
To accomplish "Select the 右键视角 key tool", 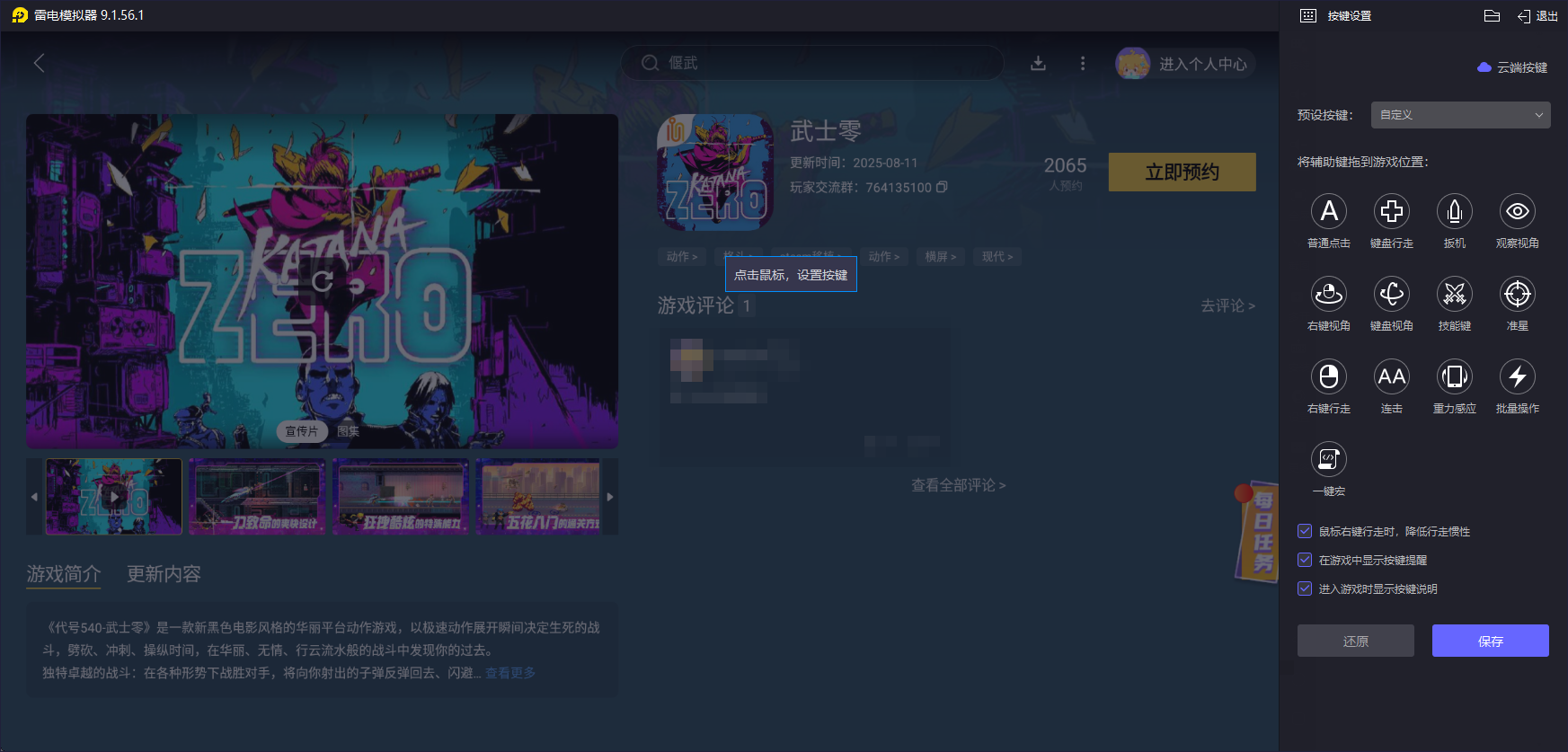I will pyautogui.click(x=1329, y=295).
